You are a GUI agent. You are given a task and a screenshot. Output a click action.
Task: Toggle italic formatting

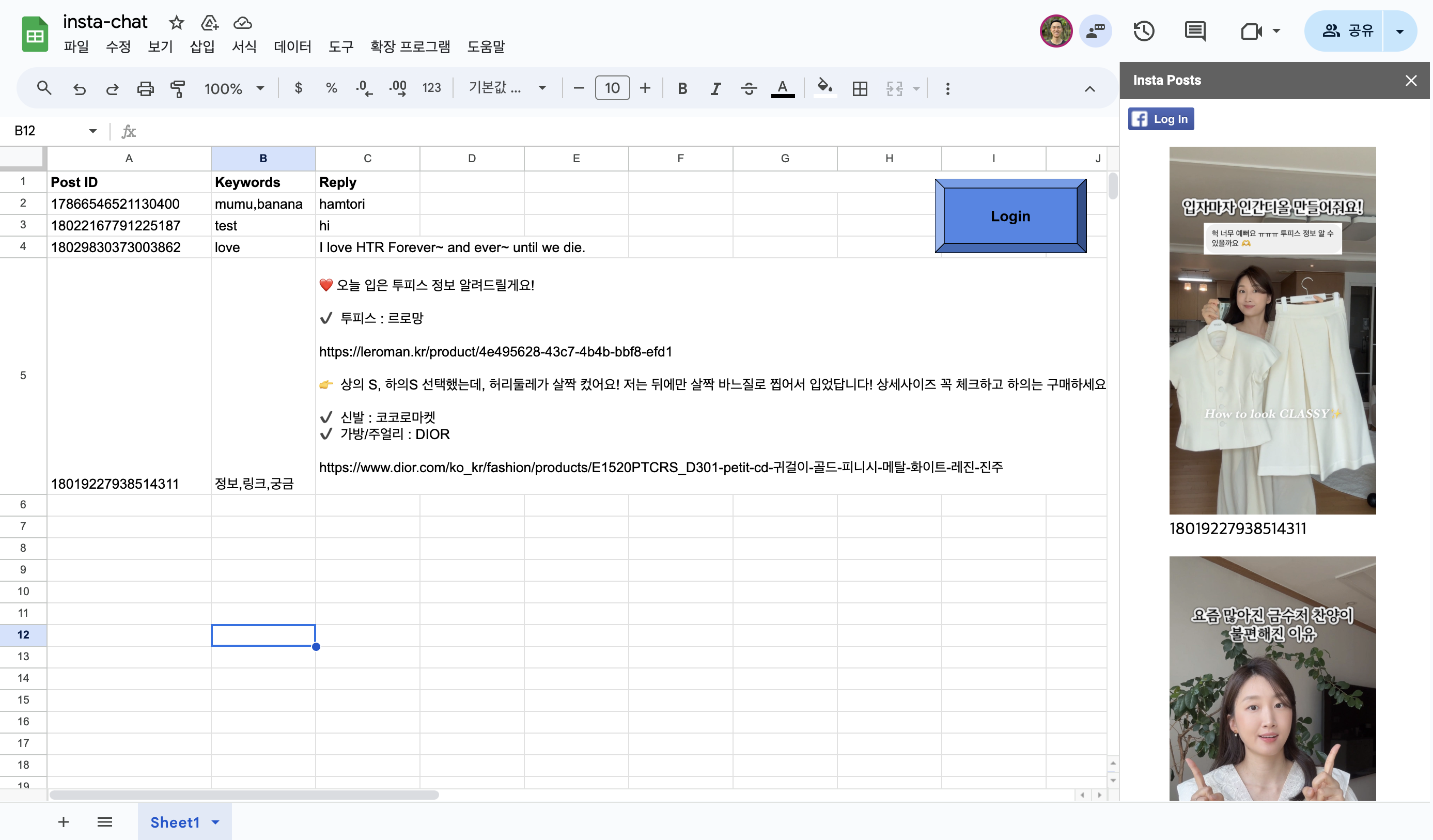click(715, 89)
